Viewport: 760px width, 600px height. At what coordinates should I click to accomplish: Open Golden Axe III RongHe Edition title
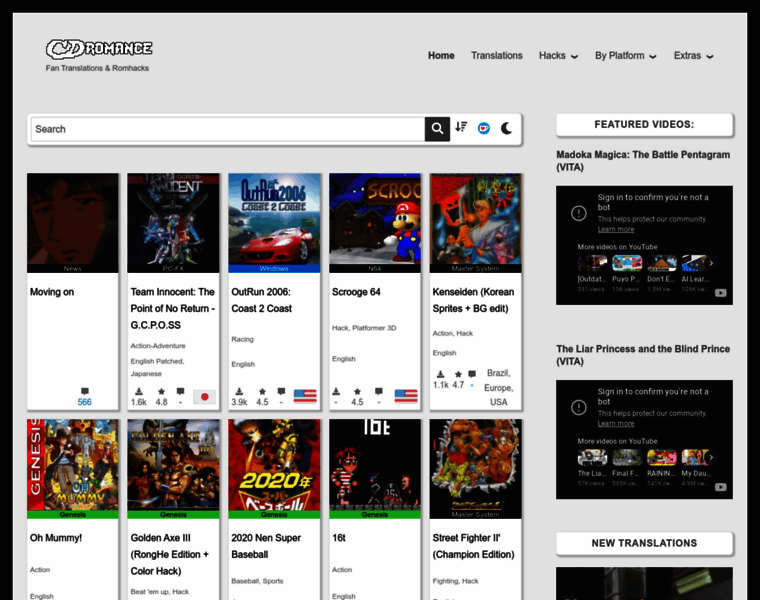pyautogui.click(x=170, y=554)
